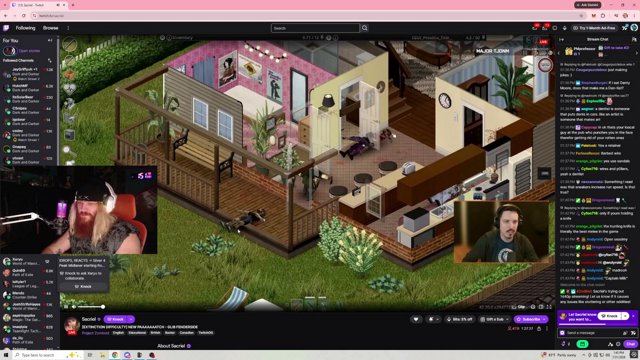Open the stream three-dot options menu
This screenshot has height=360, width=640.
point(547,329)
